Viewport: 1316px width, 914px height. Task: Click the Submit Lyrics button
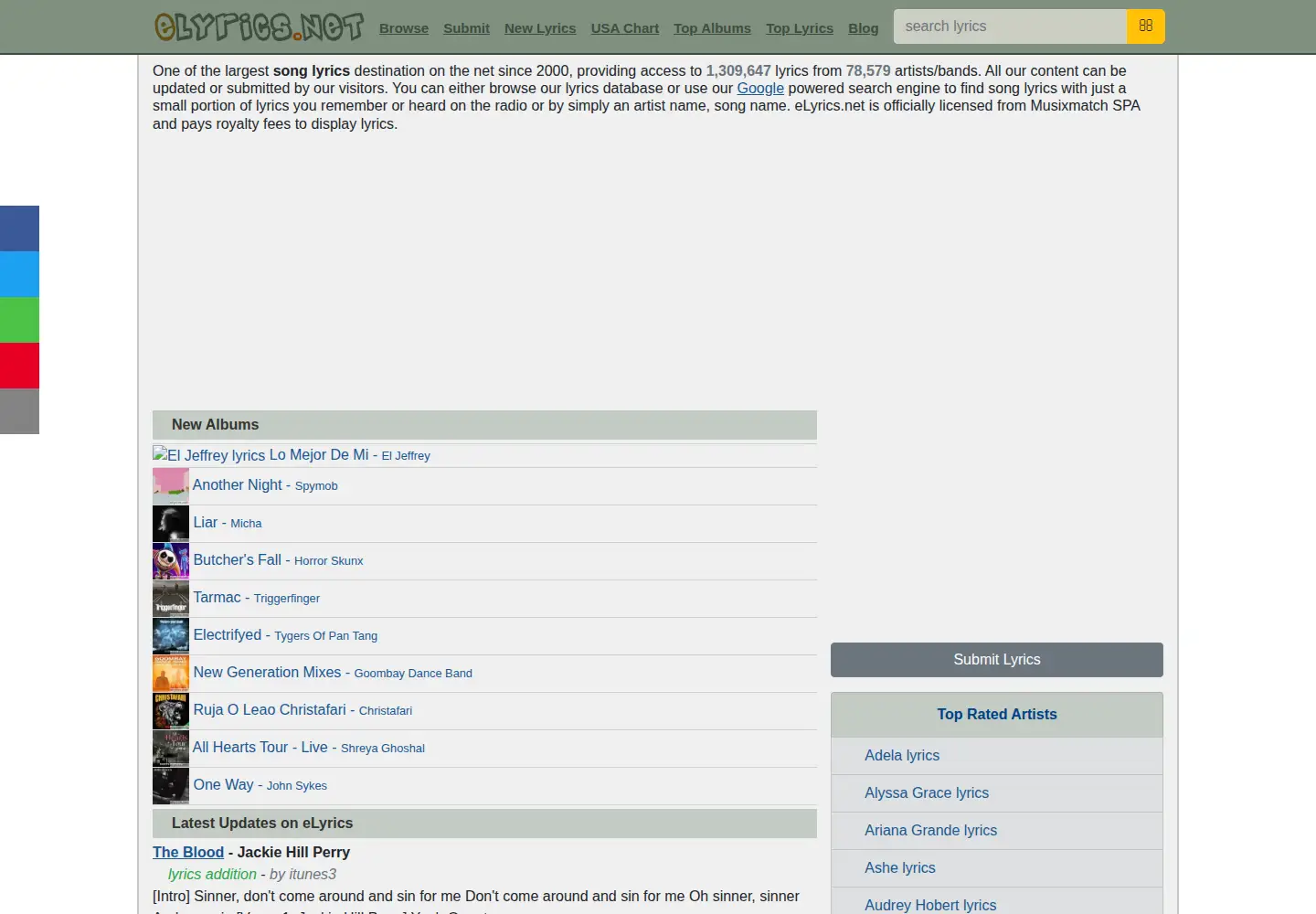[x=997, y=660]
